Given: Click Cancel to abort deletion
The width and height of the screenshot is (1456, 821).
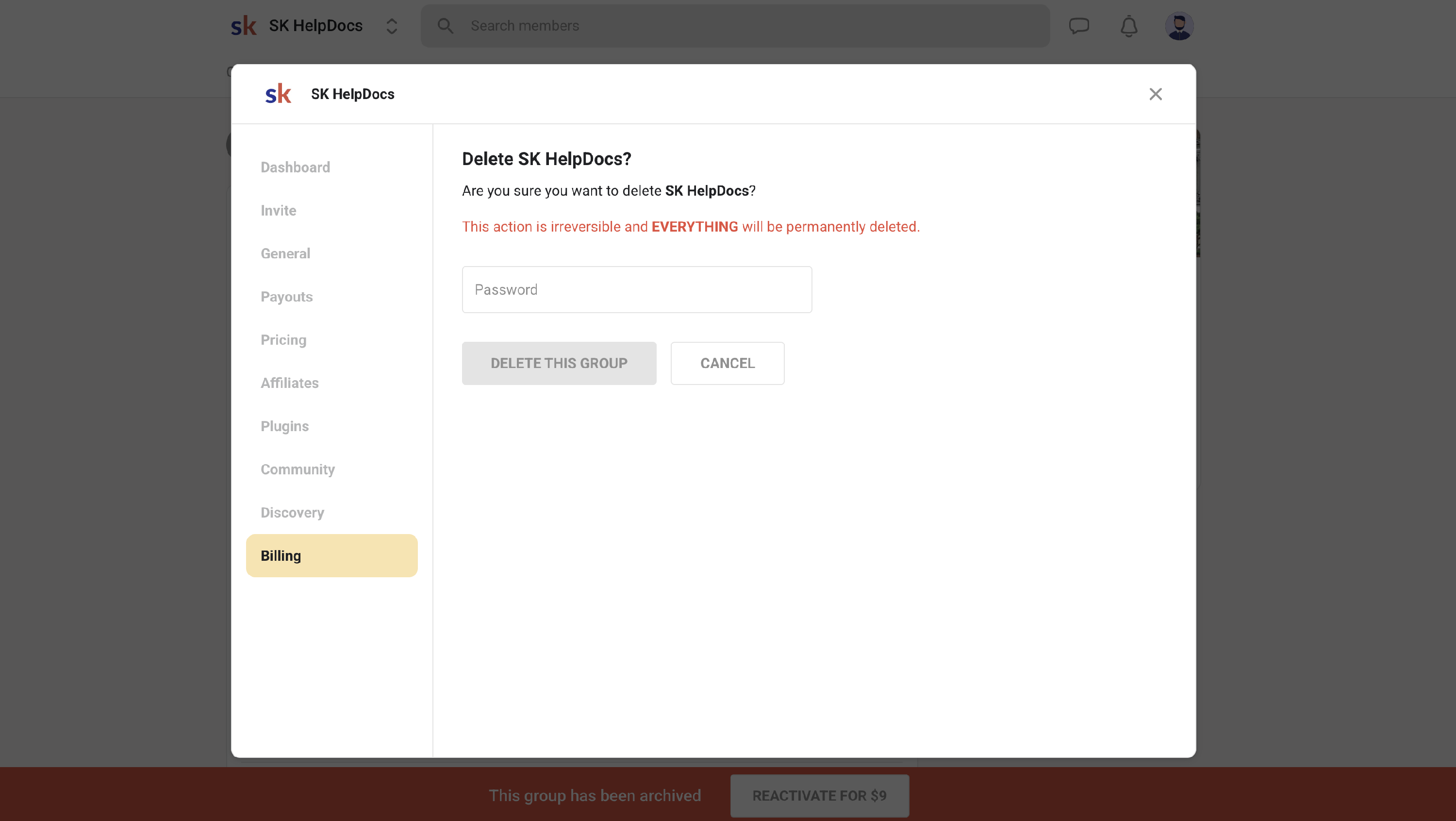Looking at the screenshot, I should pyautogui.click(x=727, y=363).
